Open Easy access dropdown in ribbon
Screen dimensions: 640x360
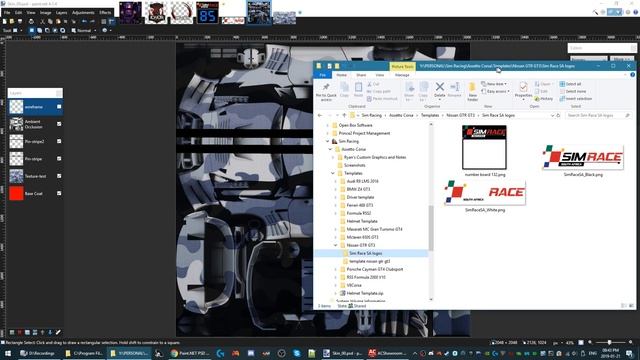[496, 91]
